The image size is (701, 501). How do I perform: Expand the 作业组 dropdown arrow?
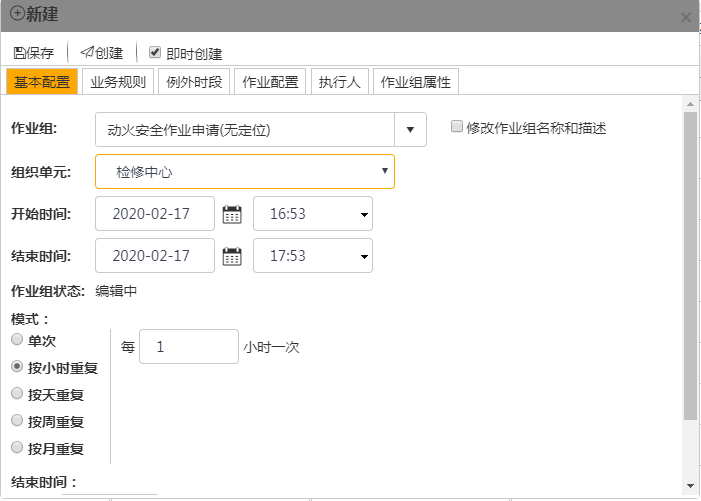coord(410,130)
